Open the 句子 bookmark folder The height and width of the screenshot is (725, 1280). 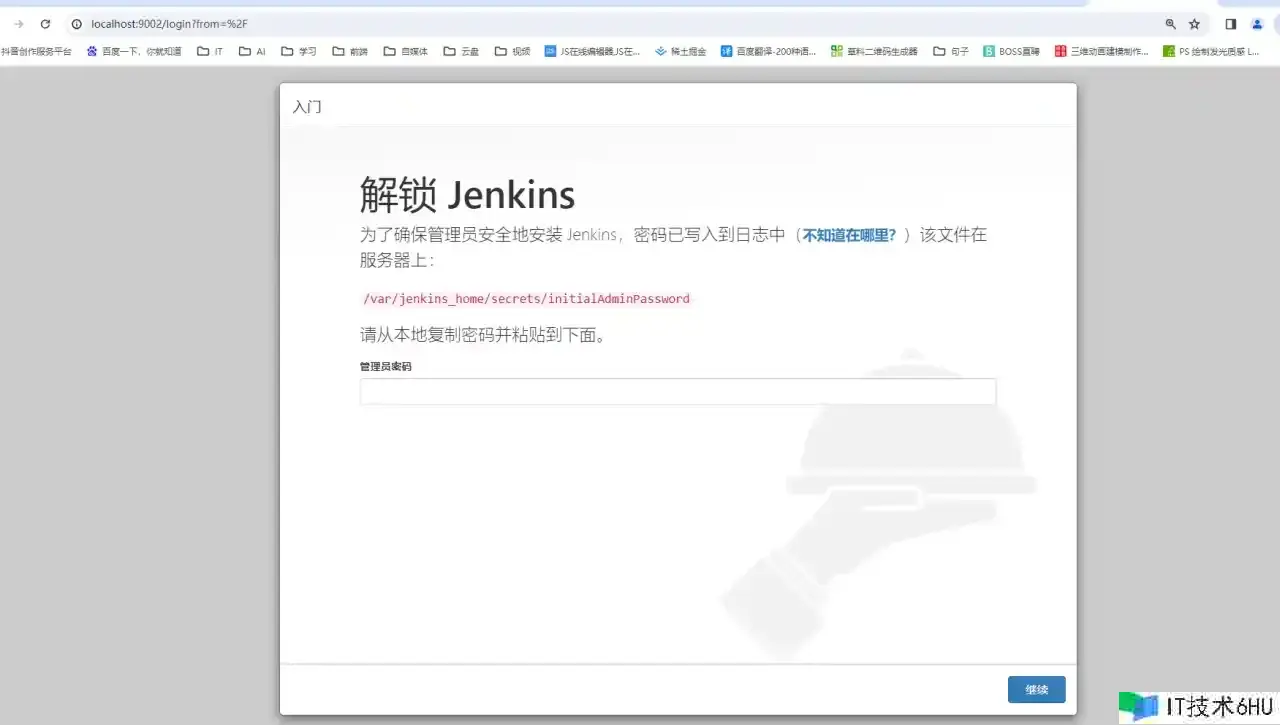point(951,51)
